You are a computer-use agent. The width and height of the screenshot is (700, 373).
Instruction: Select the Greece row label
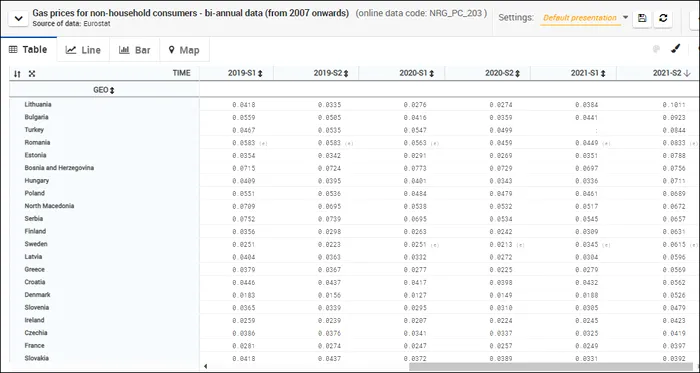34,269
